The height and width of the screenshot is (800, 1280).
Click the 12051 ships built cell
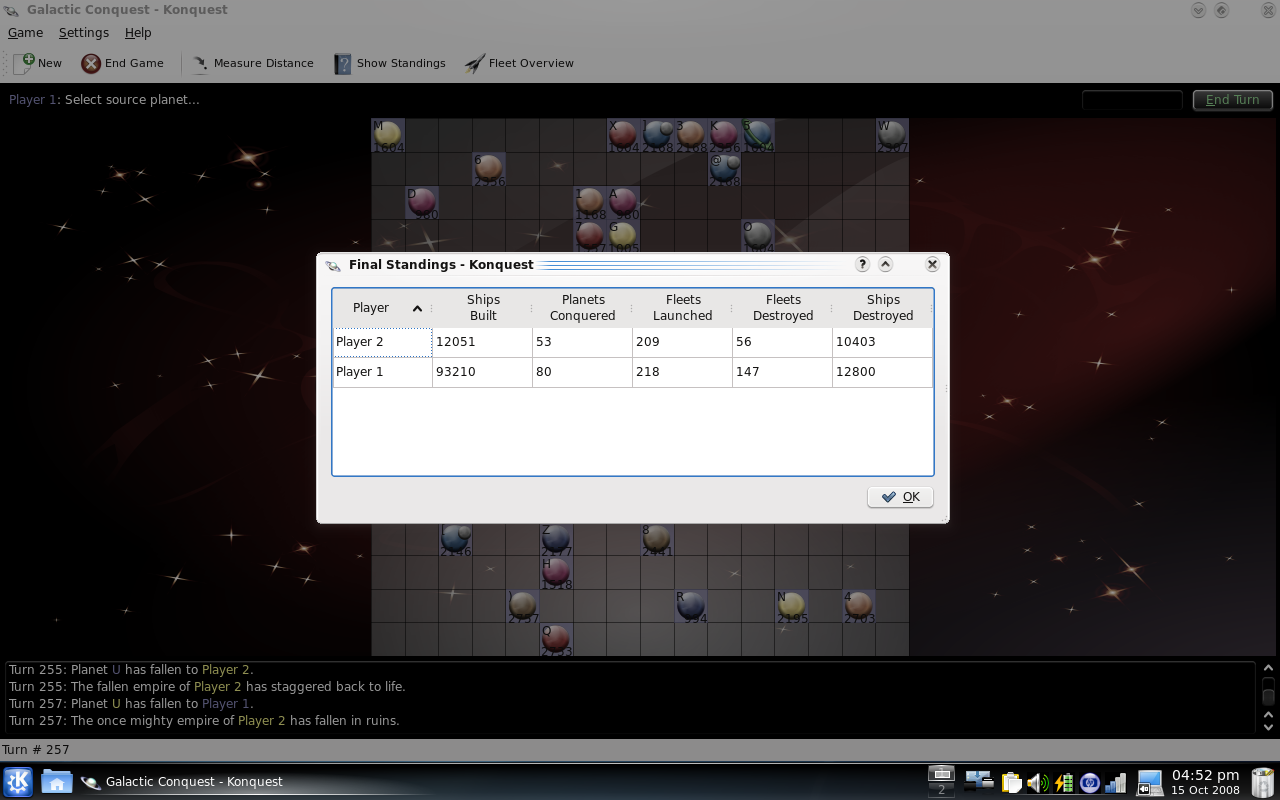click(x=483, y=342)
